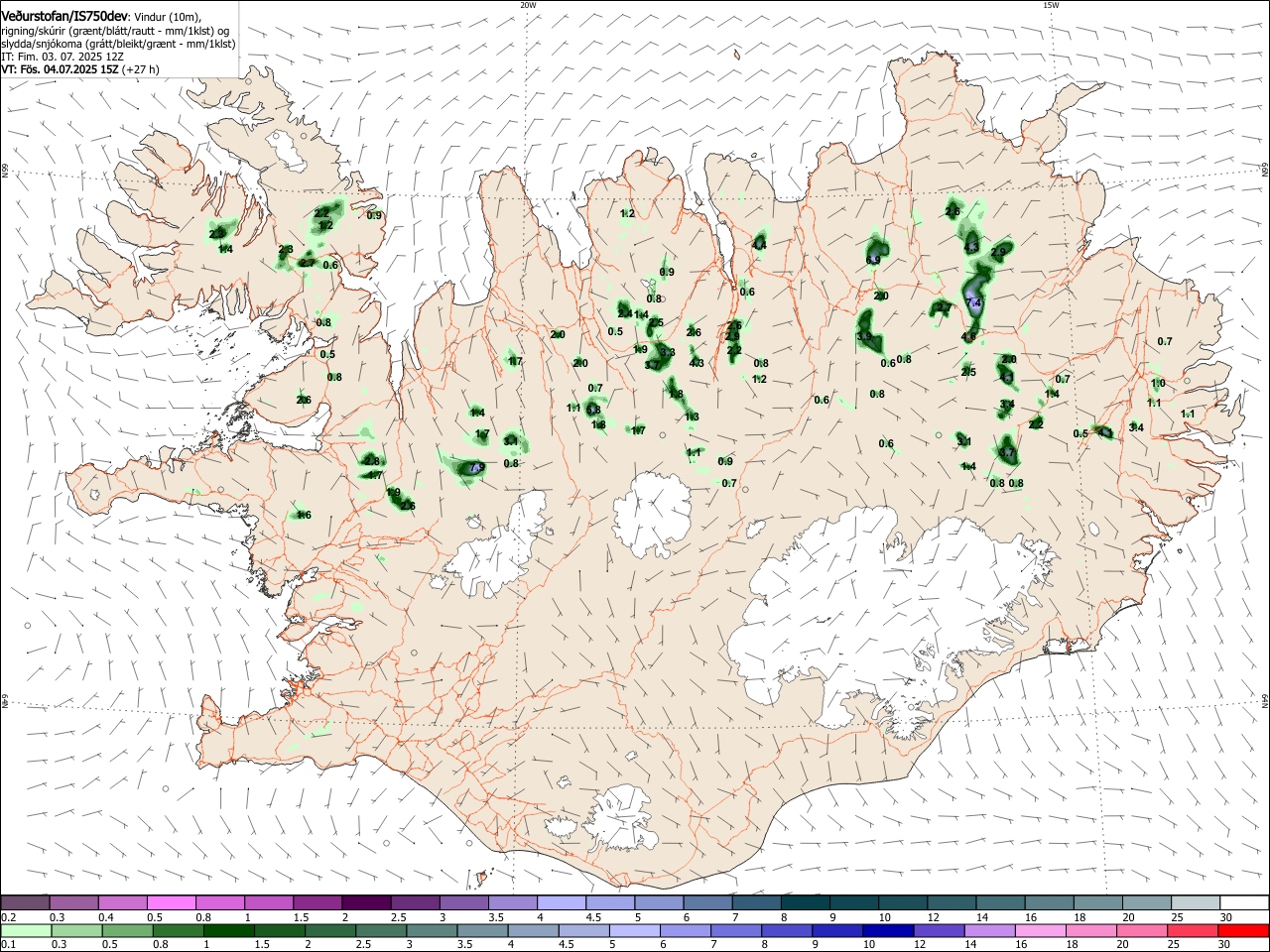The image size is (1270, 952).
Task: Click the 2.4 precipitation value on the map
Action: coord(625,313)
